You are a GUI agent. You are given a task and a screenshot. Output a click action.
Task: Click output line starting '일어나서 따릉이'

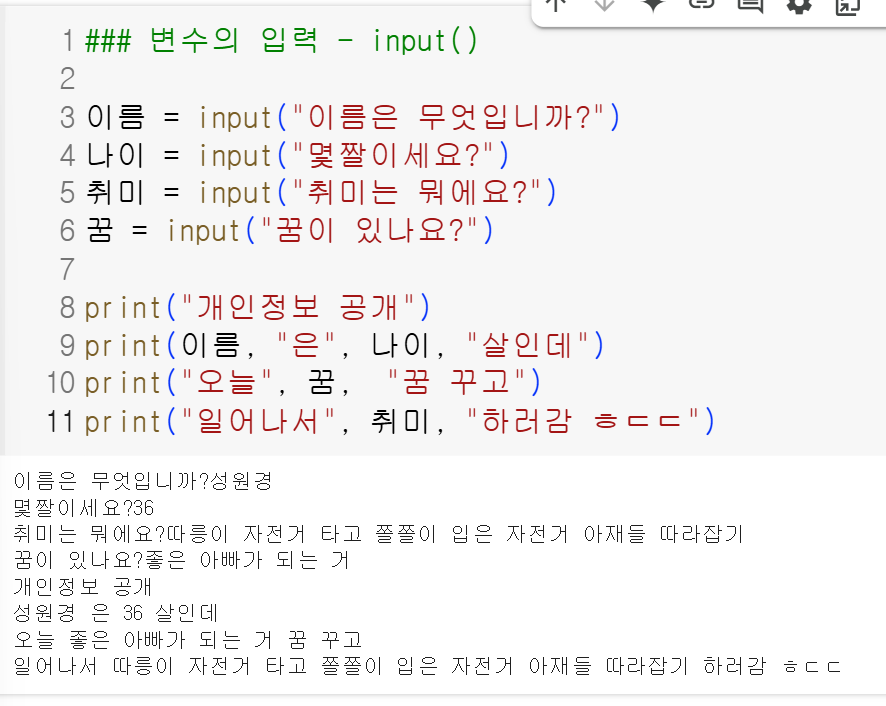tap(427, 666)
